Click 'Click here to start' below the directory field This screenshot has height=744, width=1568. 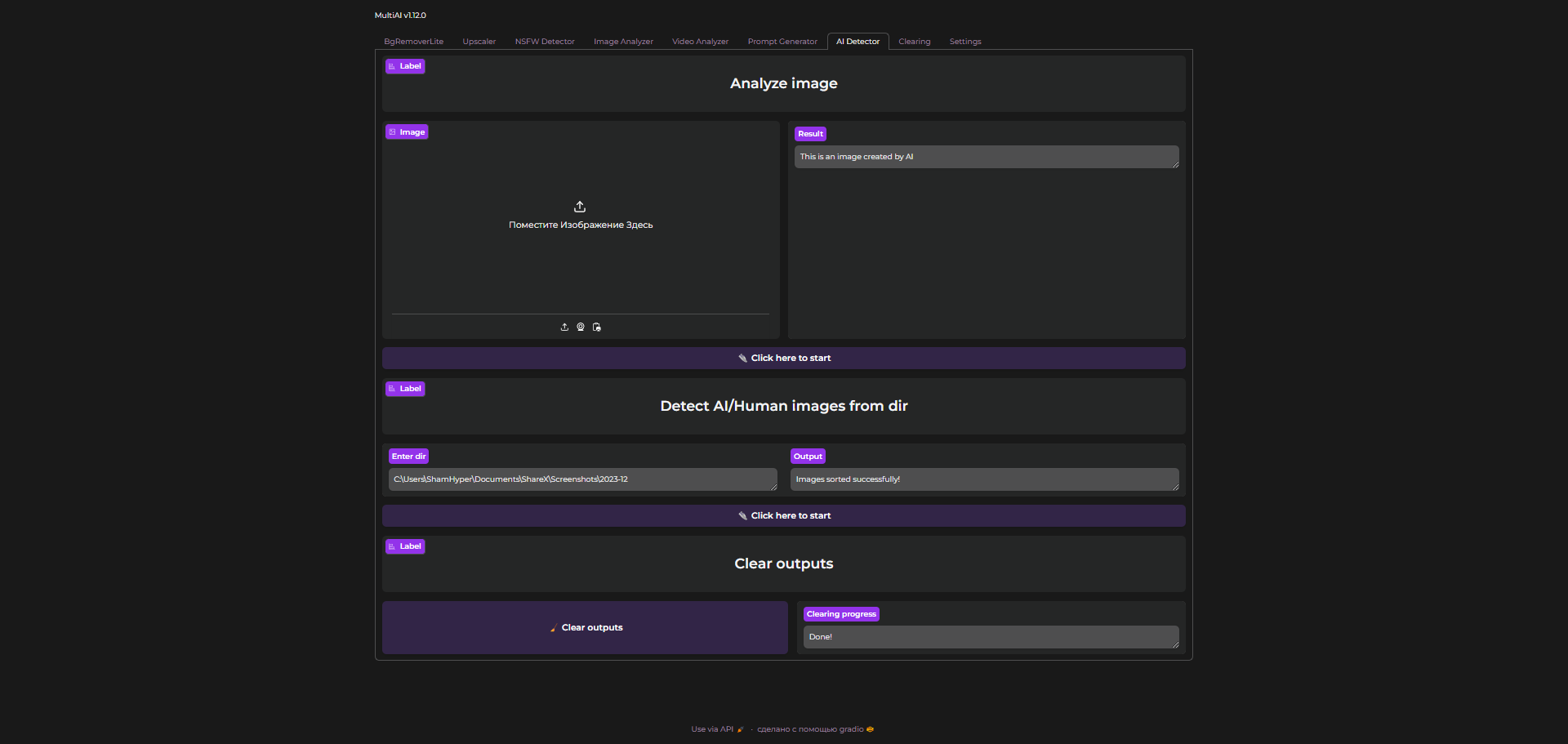784,516
